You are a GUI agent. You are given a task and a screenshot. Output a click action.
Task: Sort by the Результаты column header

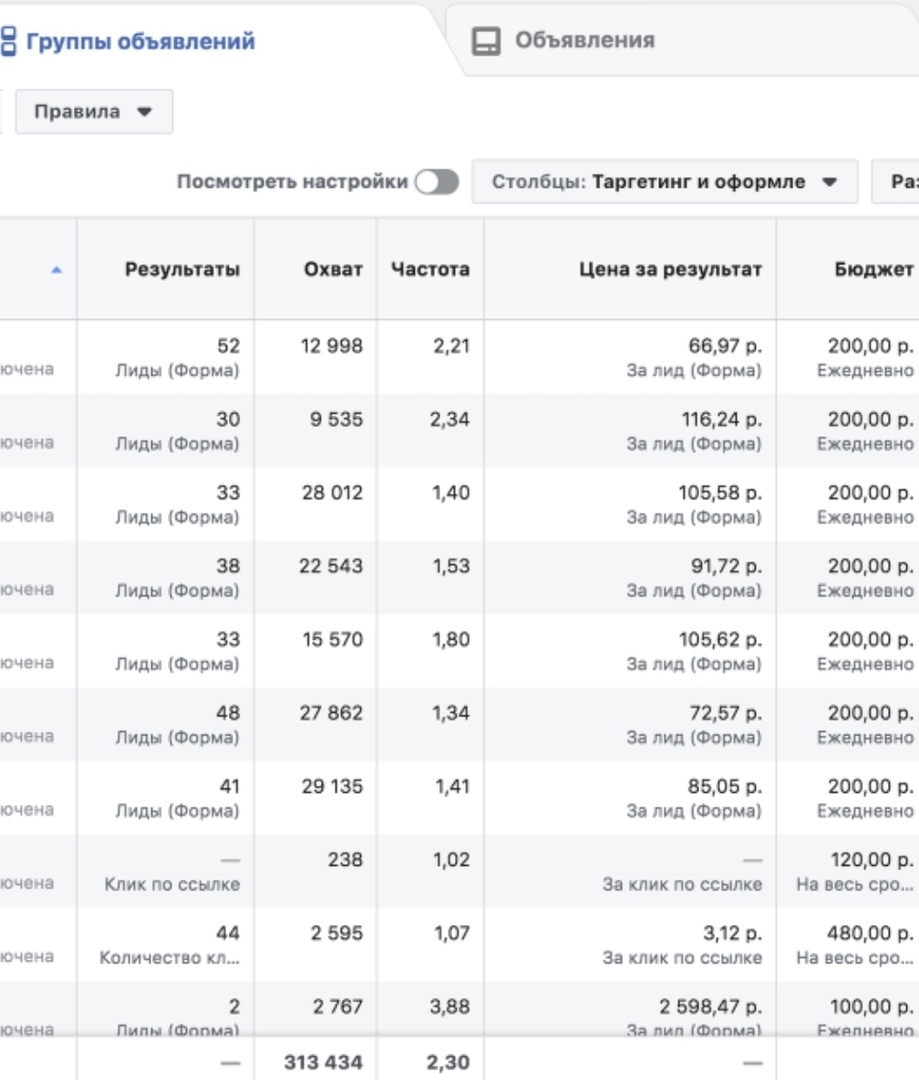coord(182,270)
